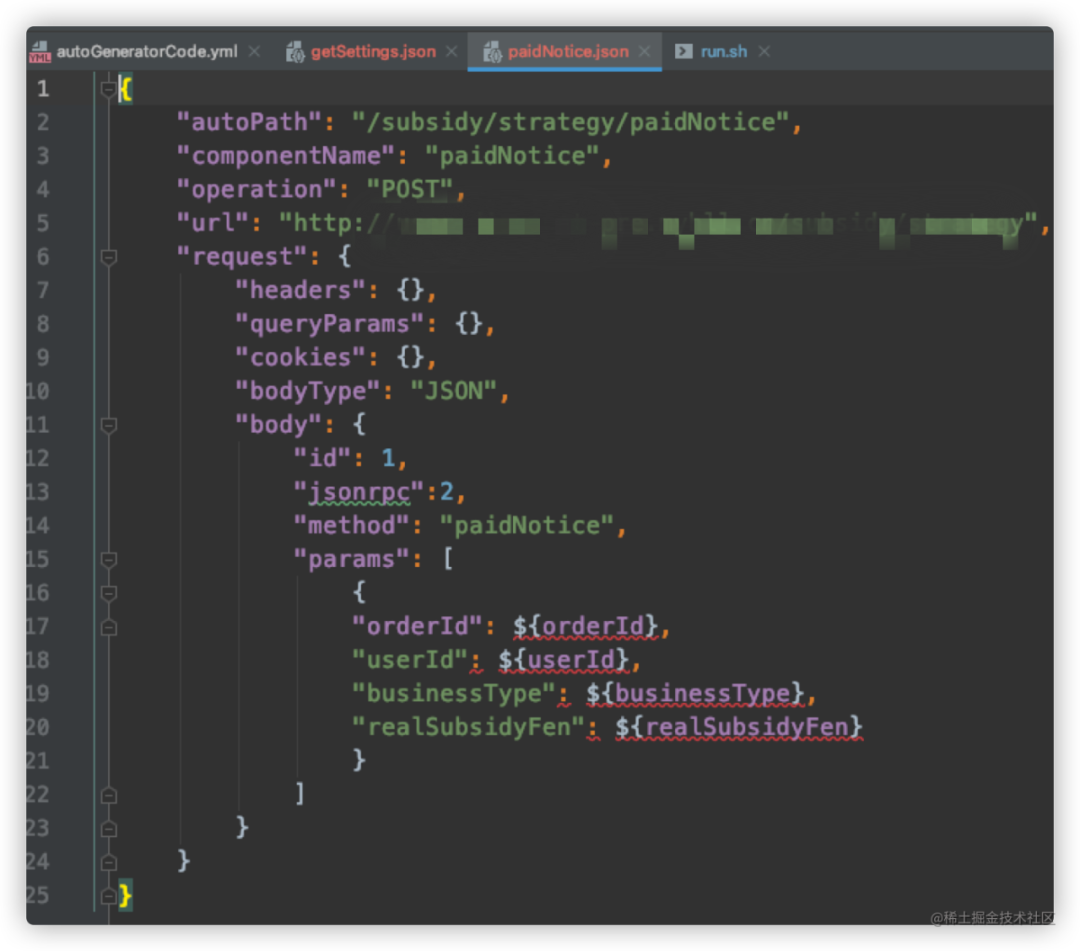Screen dimensions: 1080x951
Task: Click the fold end marker on line 24
Action: click(x=108, y=862)
